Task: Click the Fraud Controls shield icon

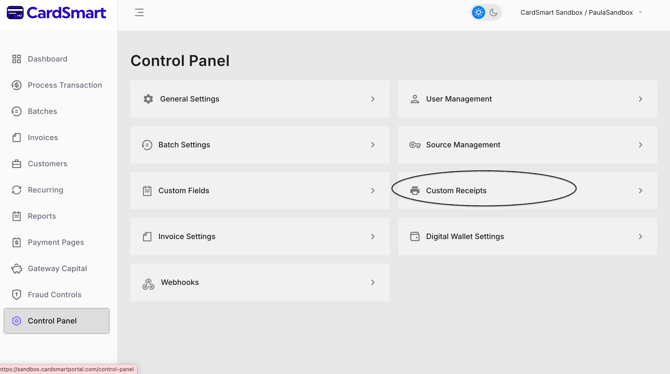Action: point(16,294)
